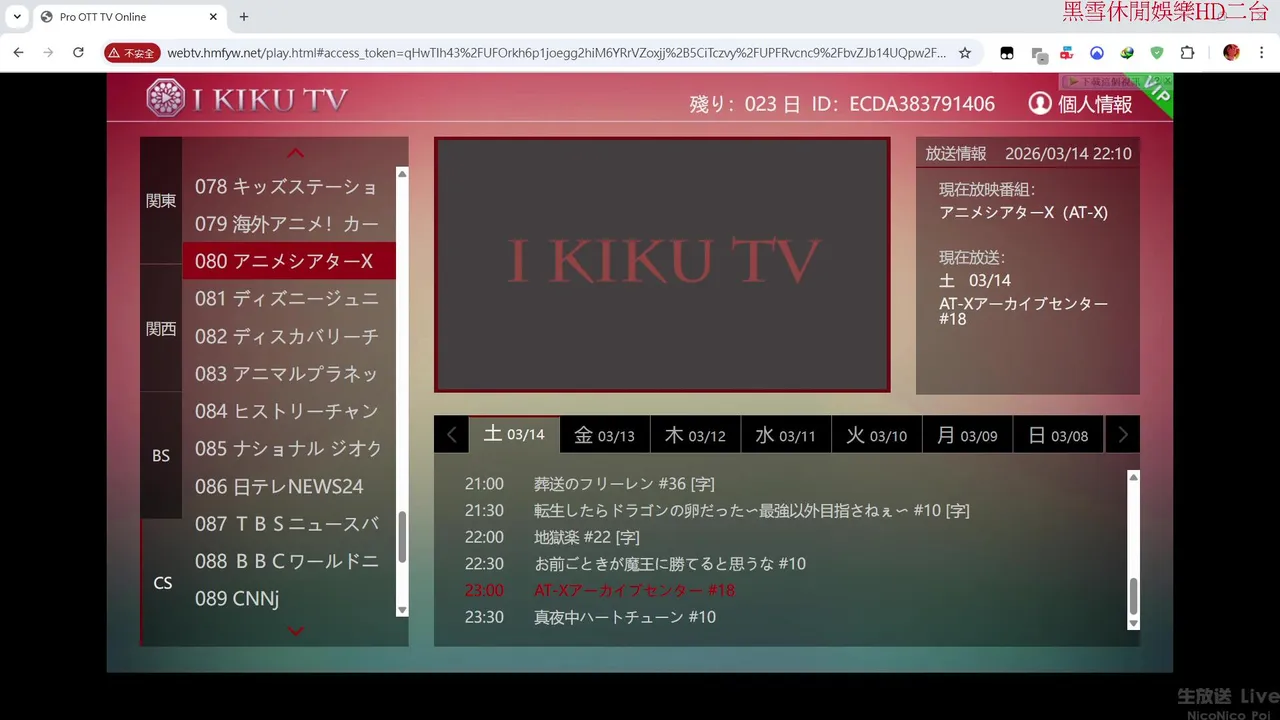Screen dimensions: 1280x720
Task: Select channel 082 ディスカバリーチャンネル
Action: point(289,336)
